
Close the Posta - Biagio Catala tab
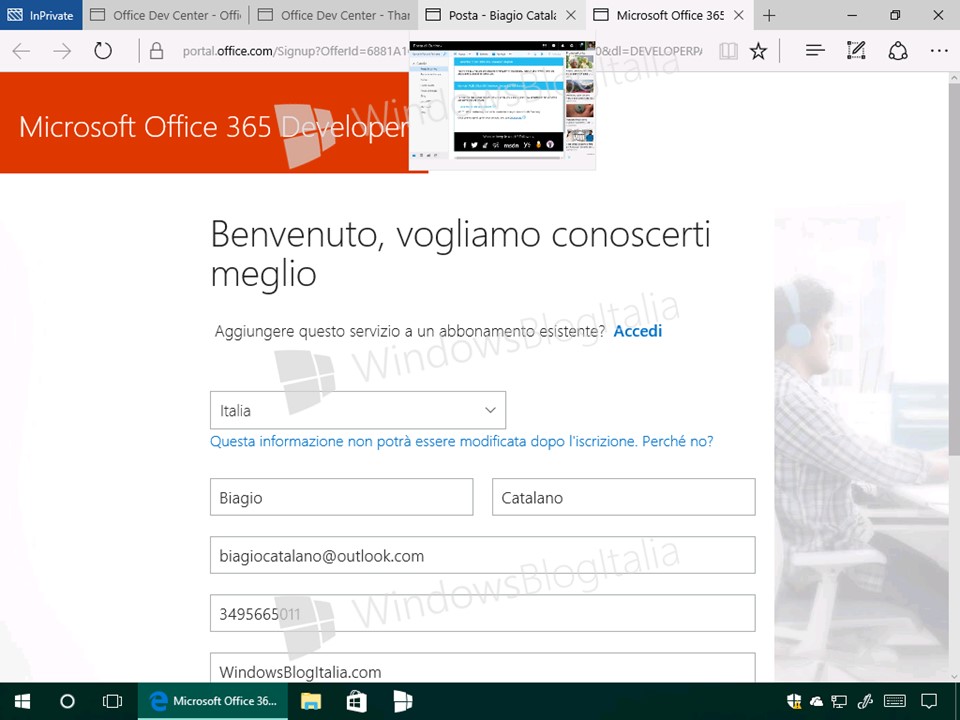571,15
